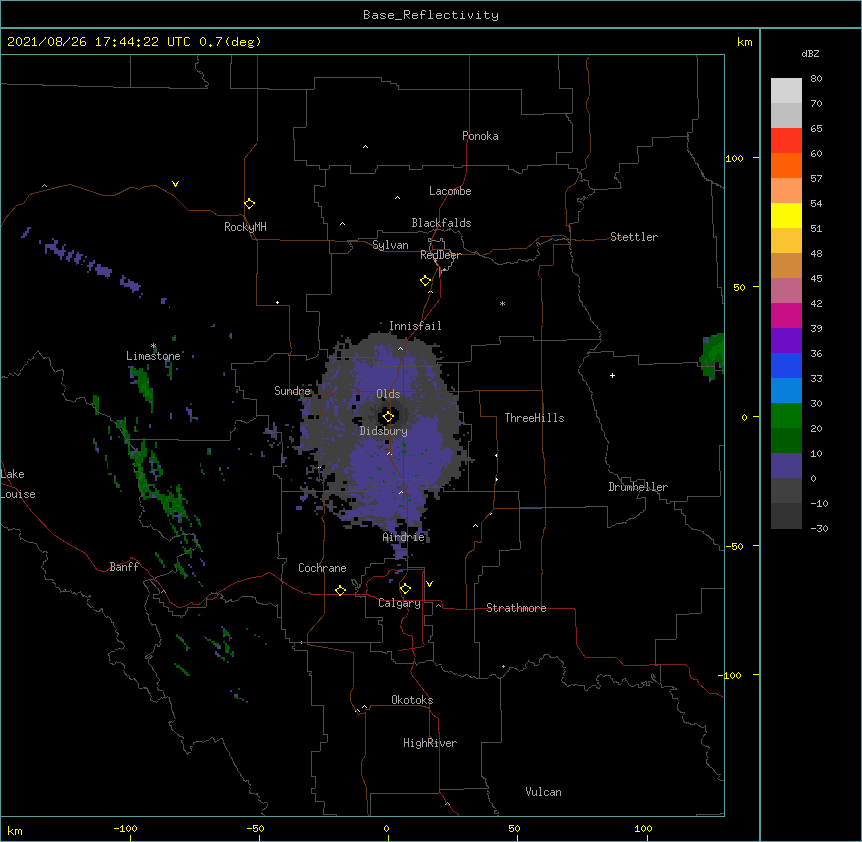Click the dBZ legend unit label
This screenshot has width=862, height=842.
[810, 53]
